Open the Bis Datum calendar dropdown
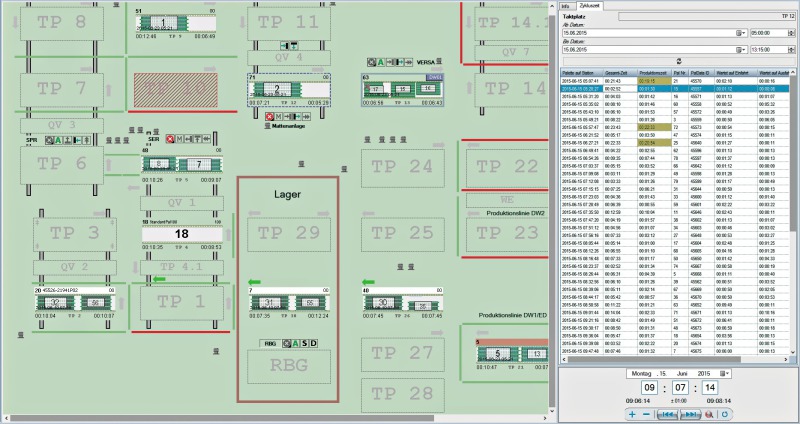The width and height of the screenshot is (800, 424). (740, 49)
